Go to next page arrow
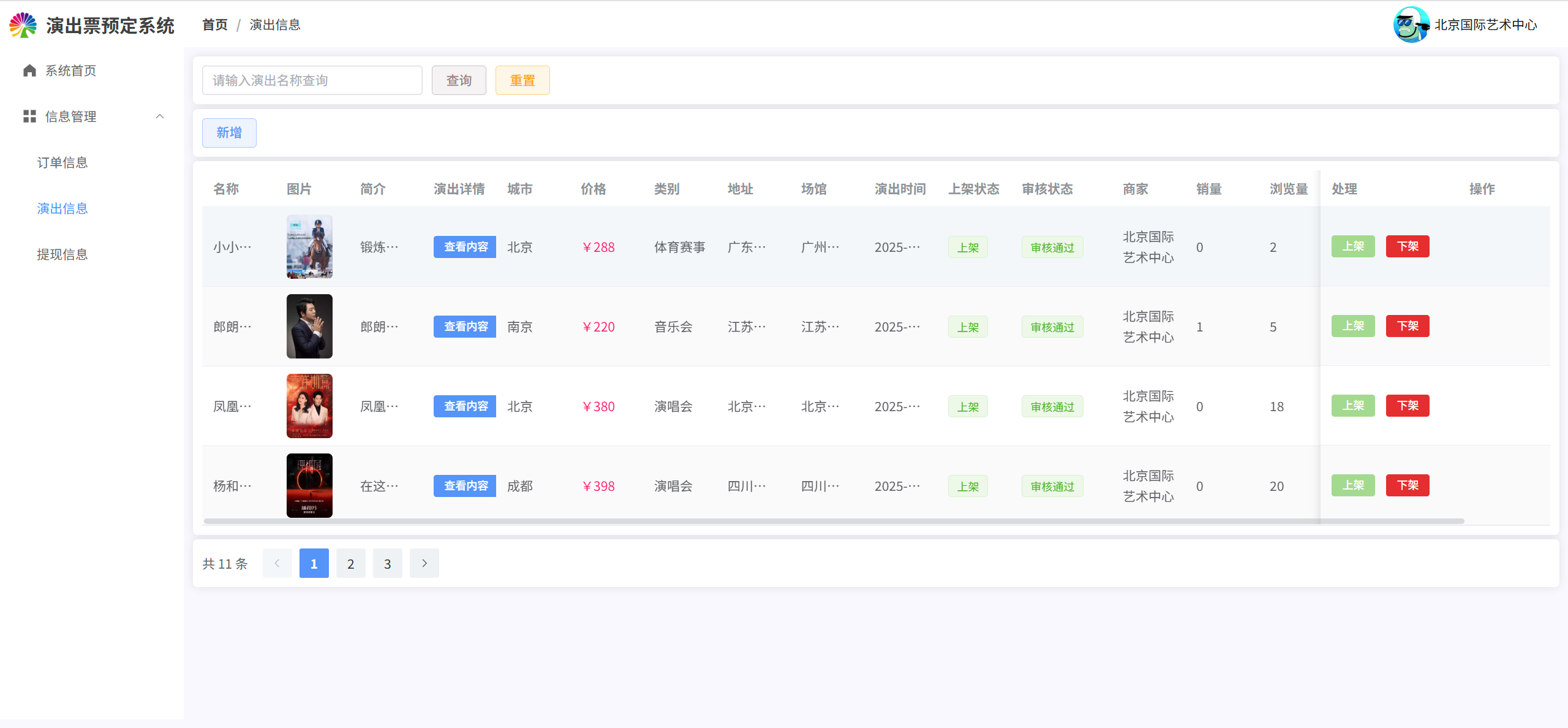The image size is (1568, 728). pyautogui.click(x=424, y=563)
